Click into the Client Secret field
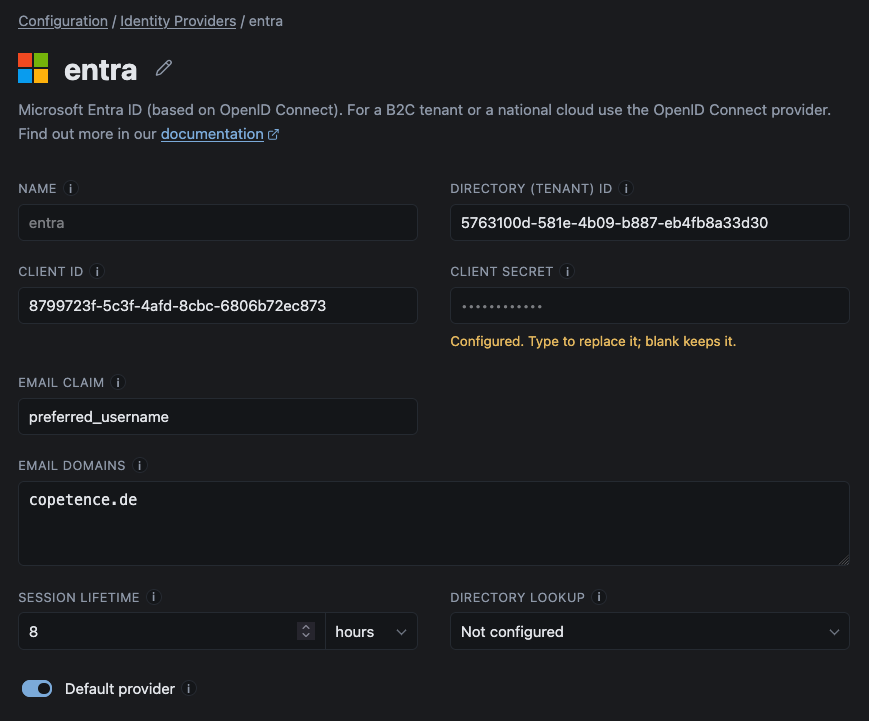 click(650, 305)
